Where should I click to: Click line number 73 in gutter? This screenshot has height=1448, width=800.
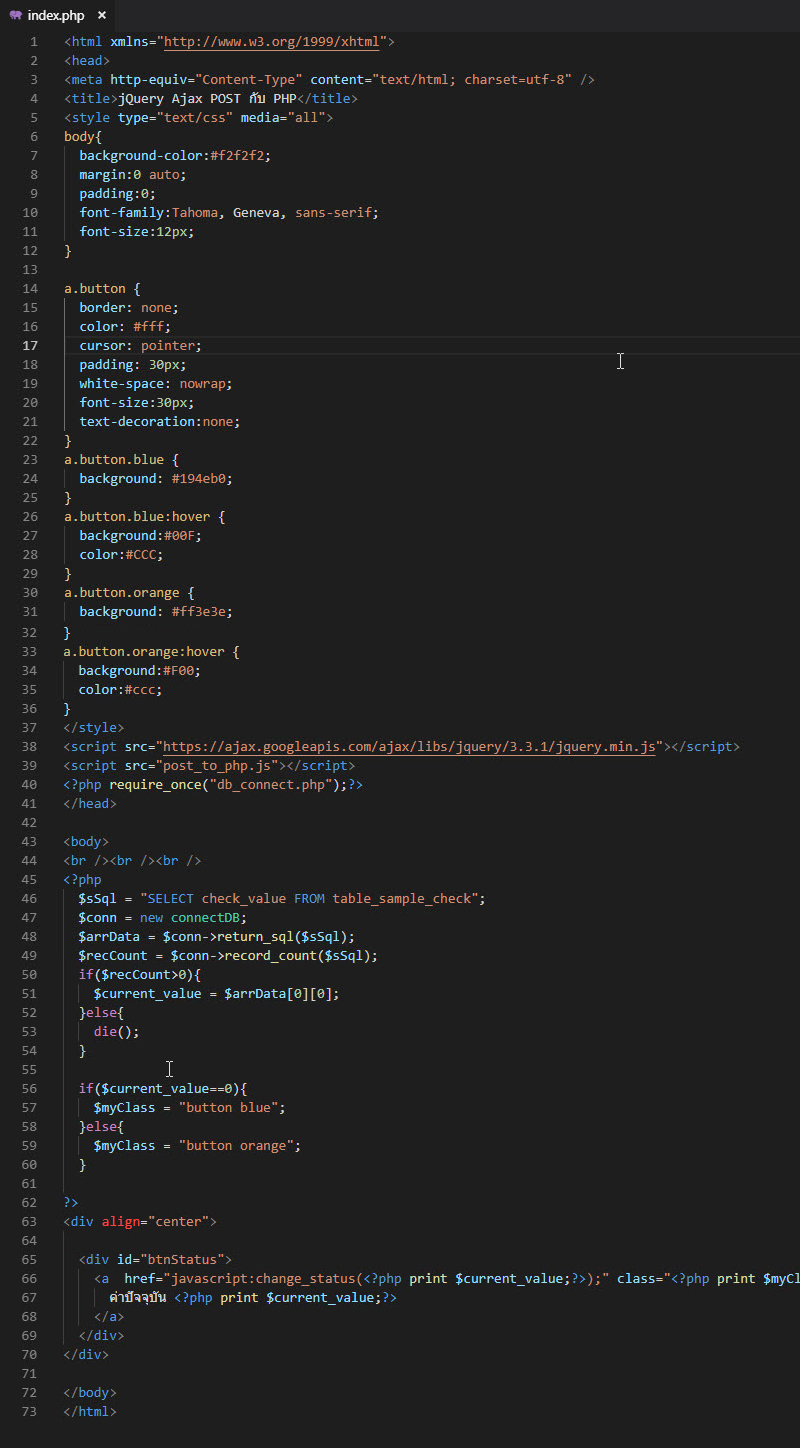coord(31,1412)
